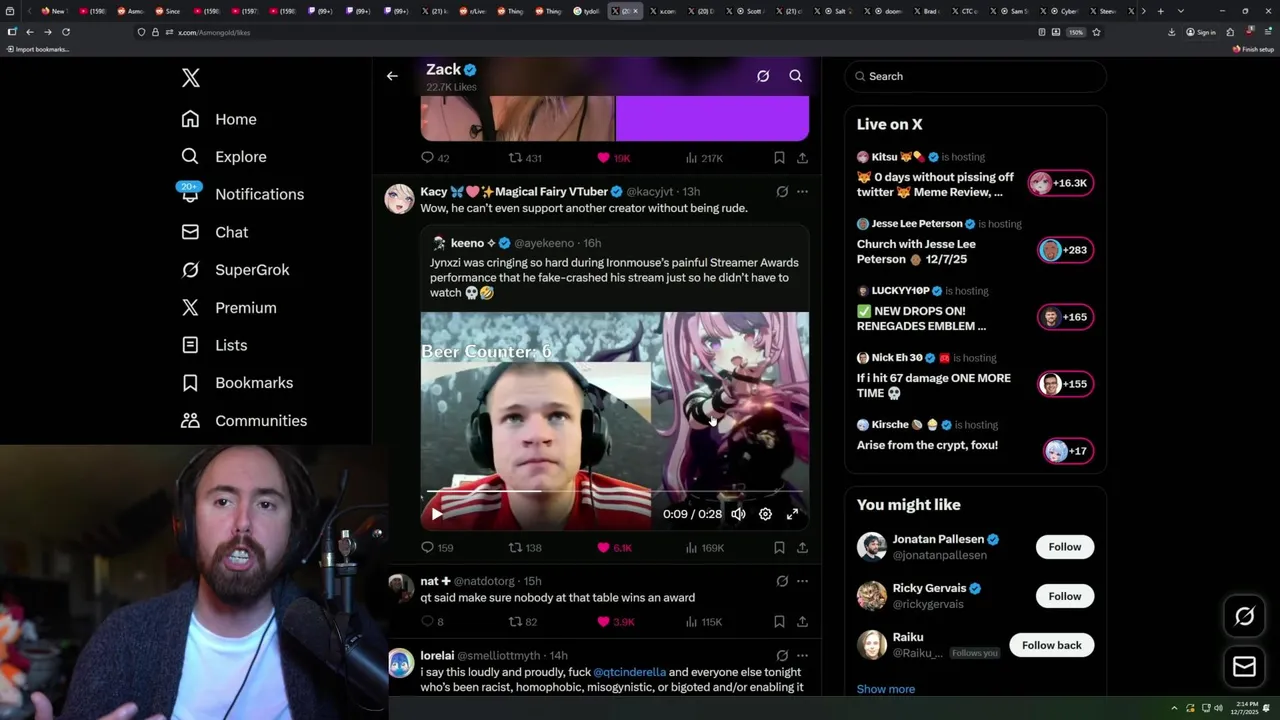The width and height of the screenshot is (1280, 720).
Task: Expand the video to fullscreen
Action: tap(792, 514)
